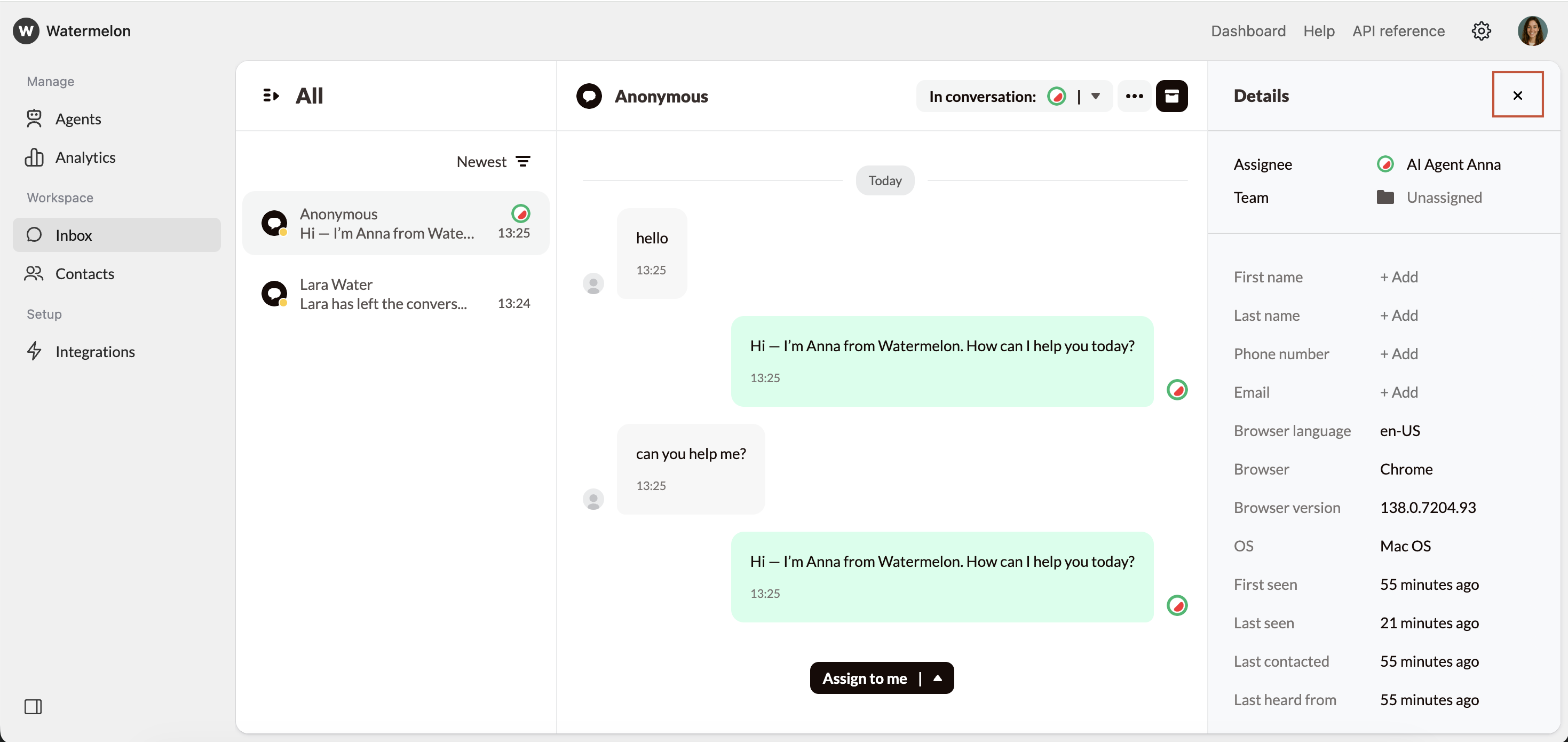Viewport: 1568px width, 742px height.
Task: Collapse the left sidebar panel
Action: (x=34, y=707)
